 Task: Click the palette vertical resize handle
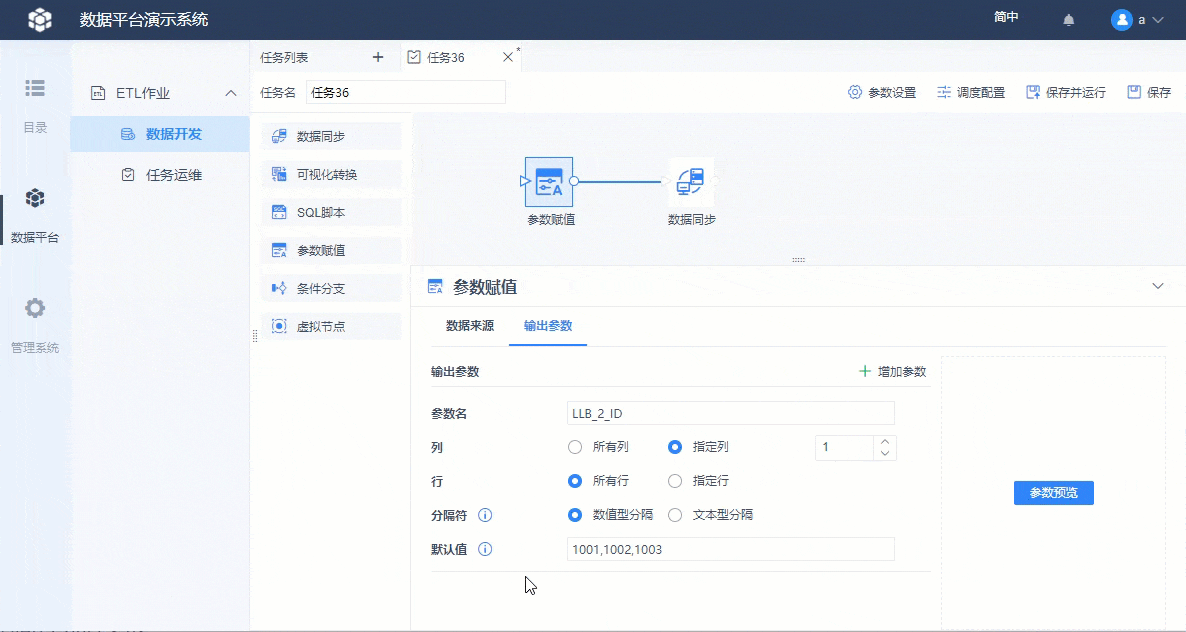coord(255,336)
